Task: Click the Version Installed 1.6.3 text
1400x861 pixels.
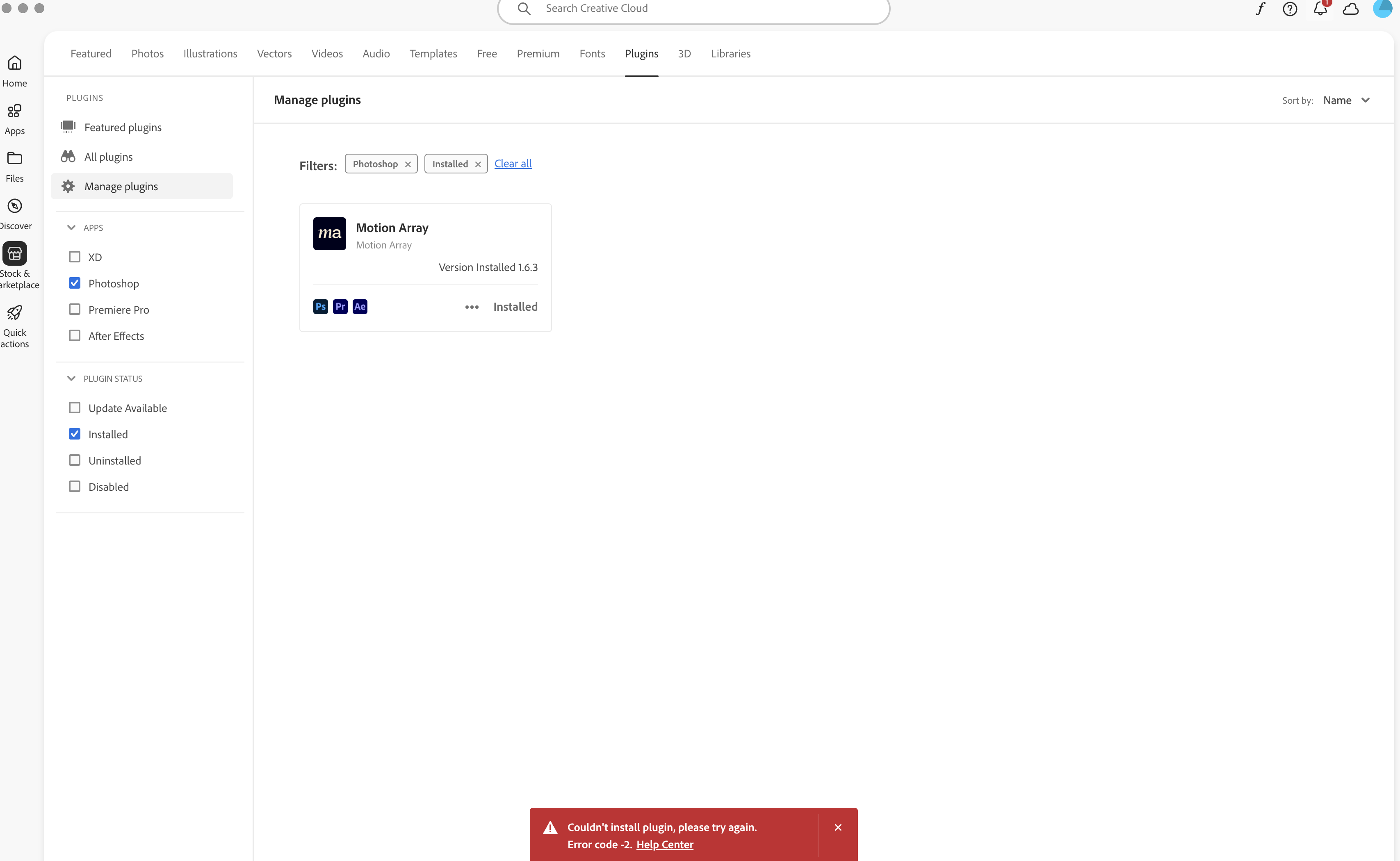Action: (x=488, y=267)
